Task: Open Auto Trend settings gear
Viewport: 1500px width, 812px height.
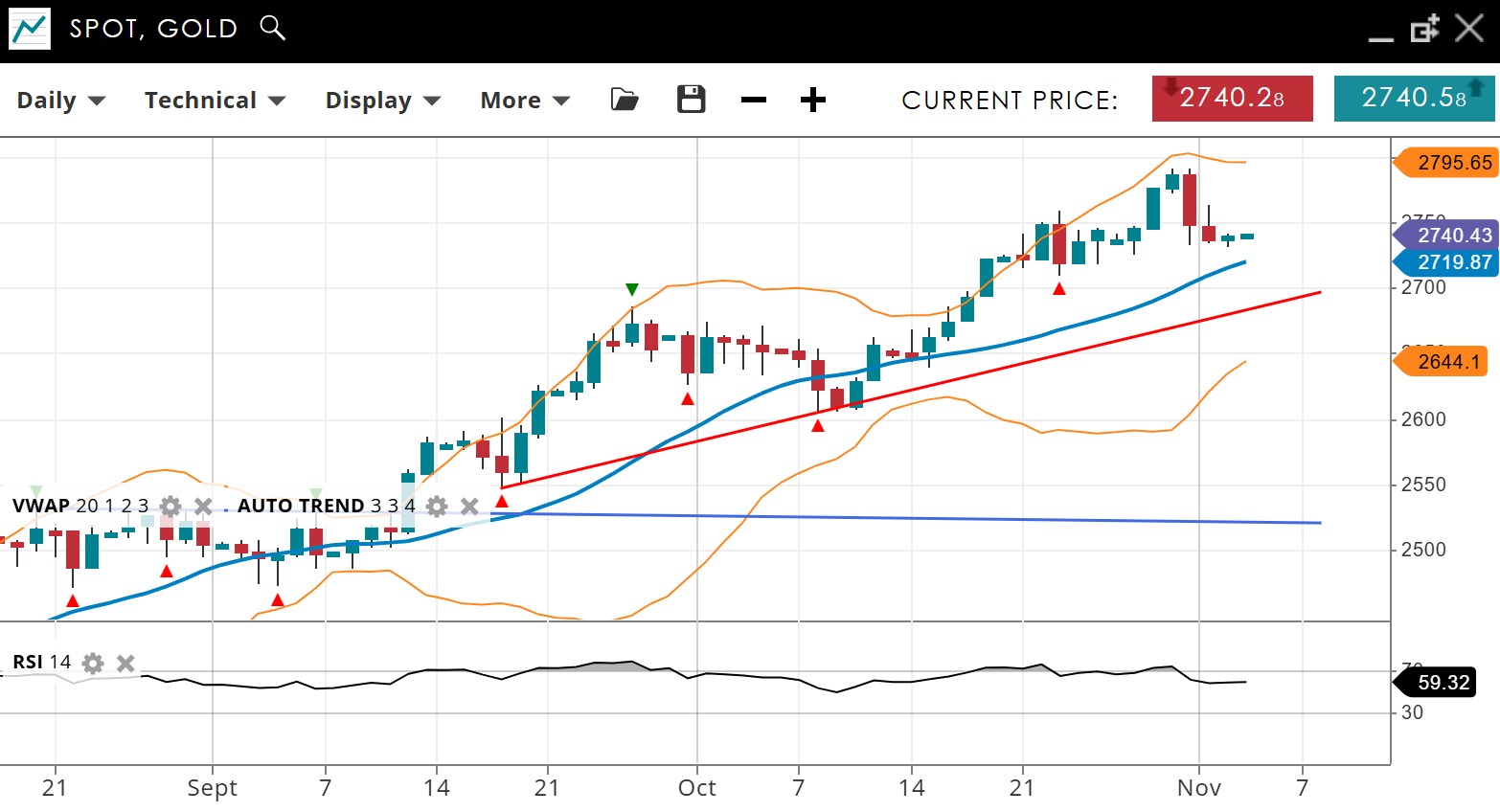Action: click(437, 506)
